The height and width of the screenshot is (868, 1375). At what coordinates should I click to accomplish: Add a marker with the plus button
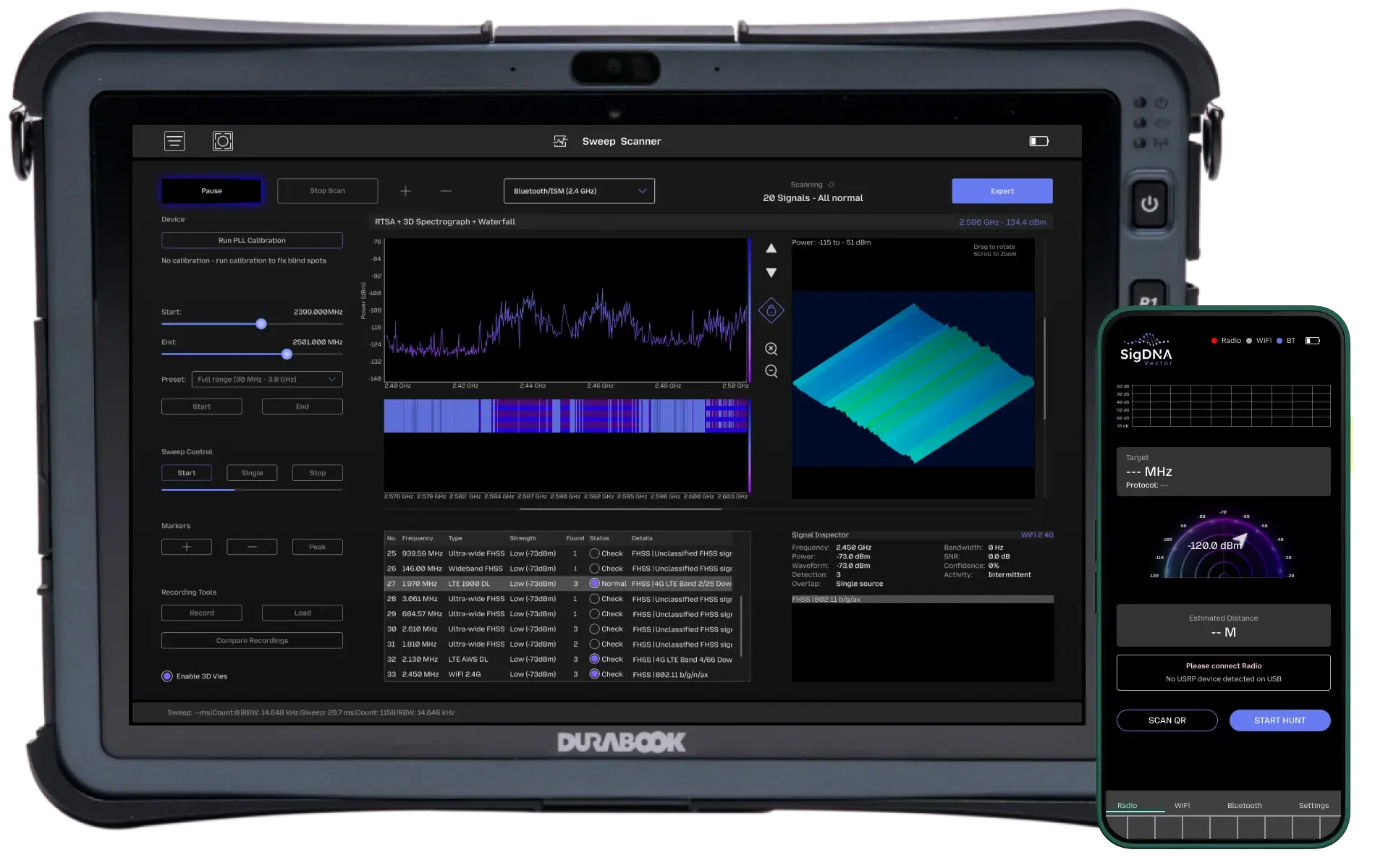(x=187, y=547)
